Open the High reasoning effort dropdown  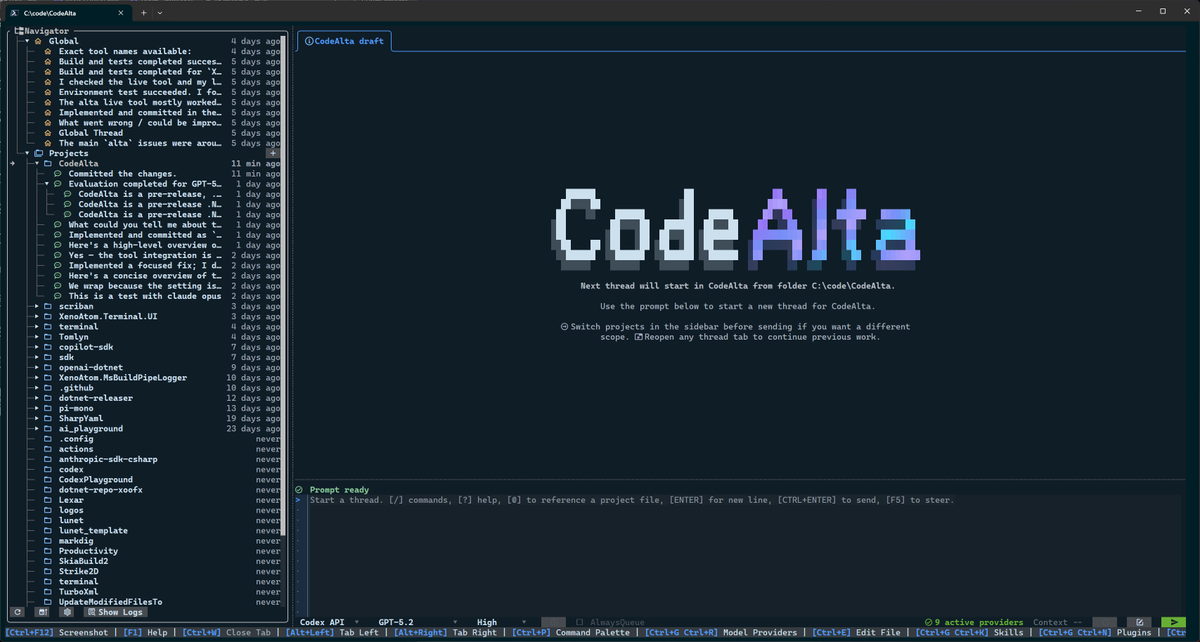click(x=502, y=622)
